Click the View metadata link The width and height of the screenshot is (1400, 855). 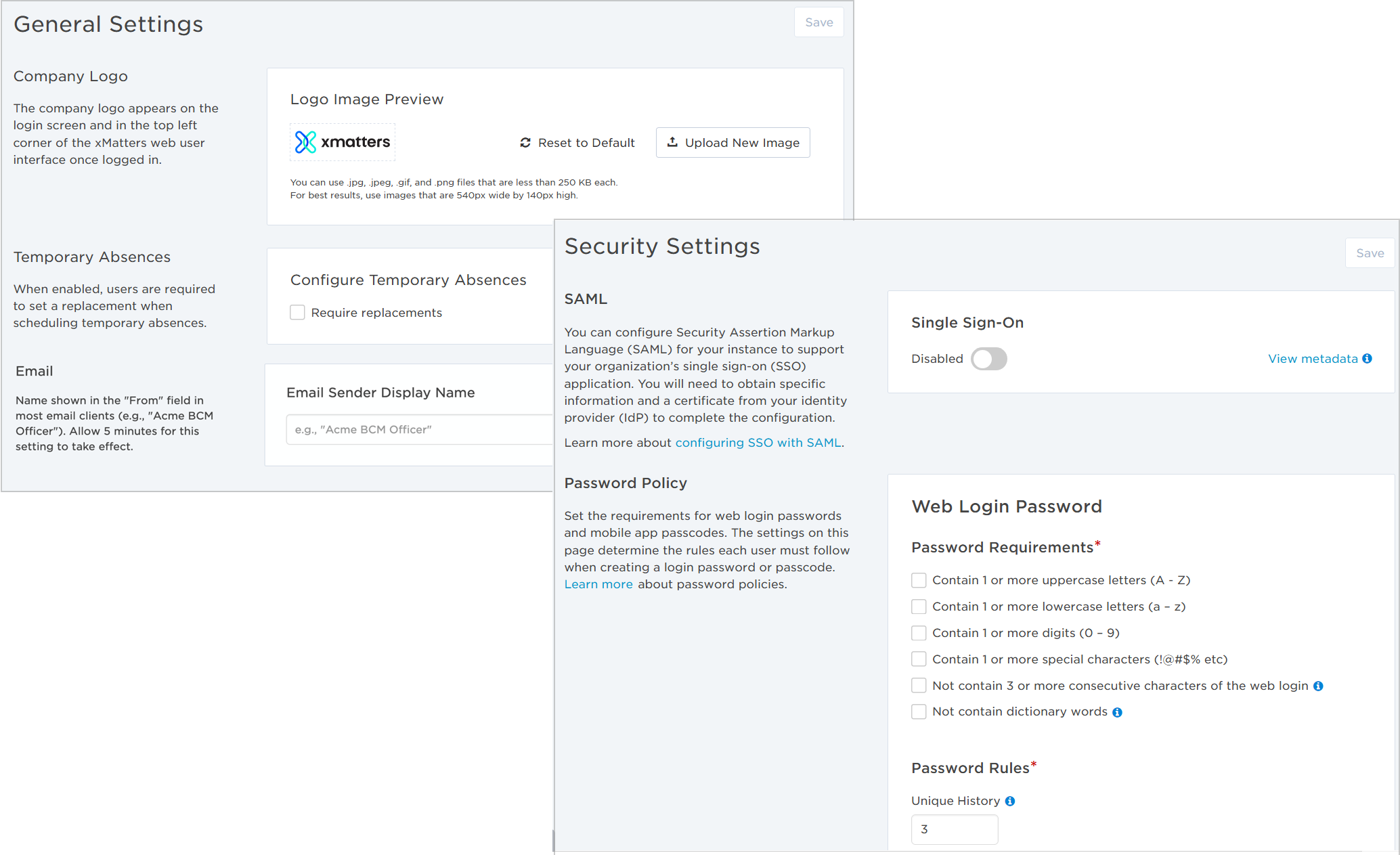tap(1313, 359)
